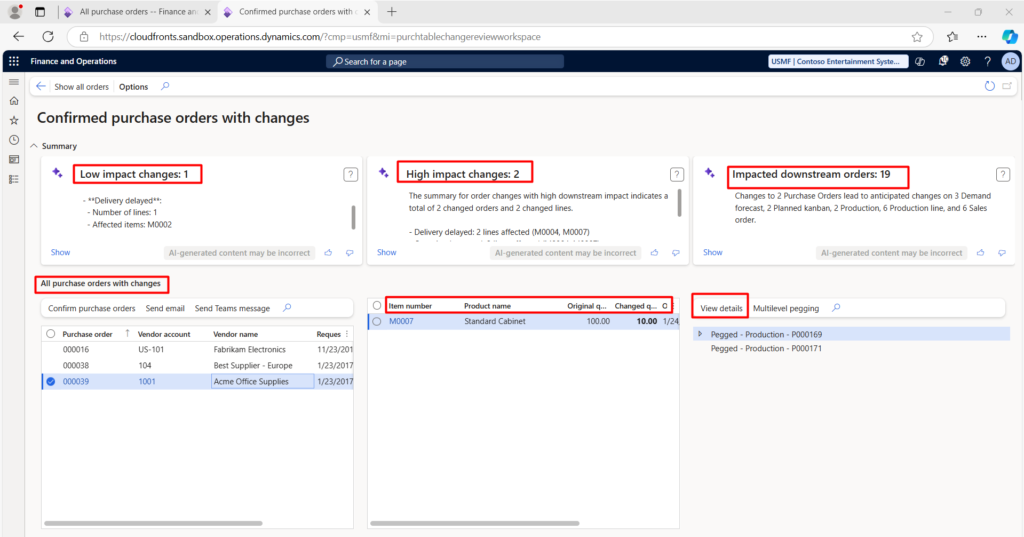Click the form back arrow beside Show all orders
The image size is (1024, 537).
40,86
